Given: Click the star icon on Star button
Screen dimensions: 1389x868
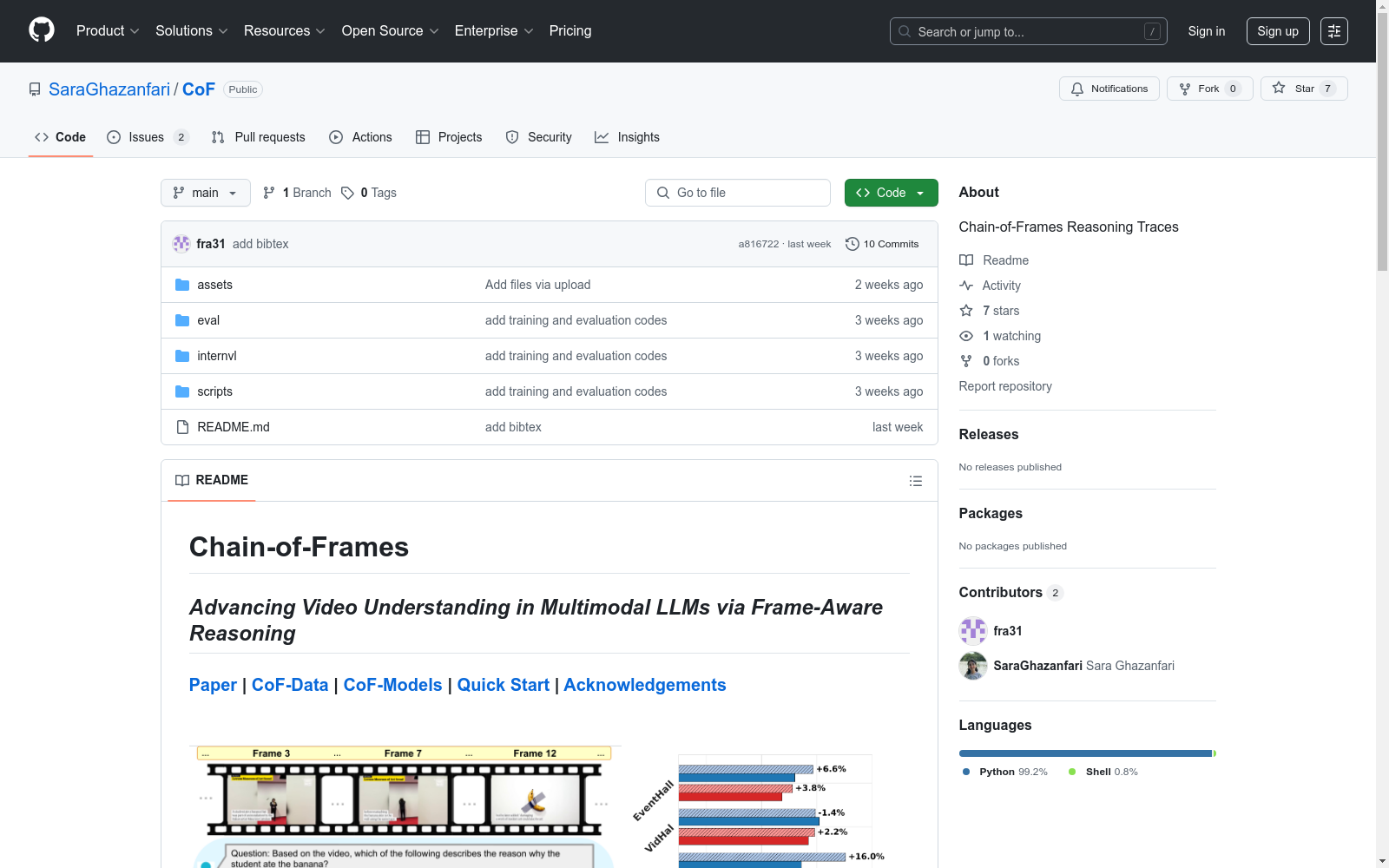Looking at the screenshot, I should (1279, 88).
